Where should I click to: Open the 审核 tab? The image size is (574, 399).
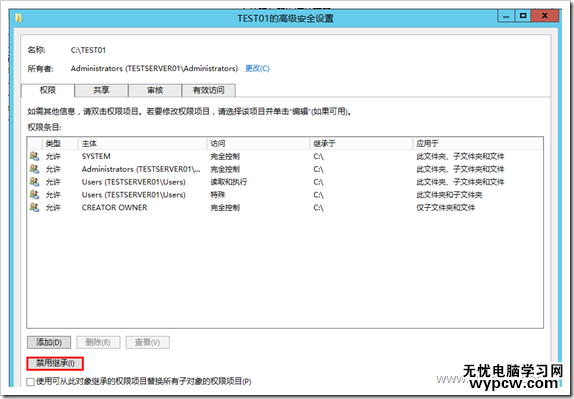(x=155, y=90)
